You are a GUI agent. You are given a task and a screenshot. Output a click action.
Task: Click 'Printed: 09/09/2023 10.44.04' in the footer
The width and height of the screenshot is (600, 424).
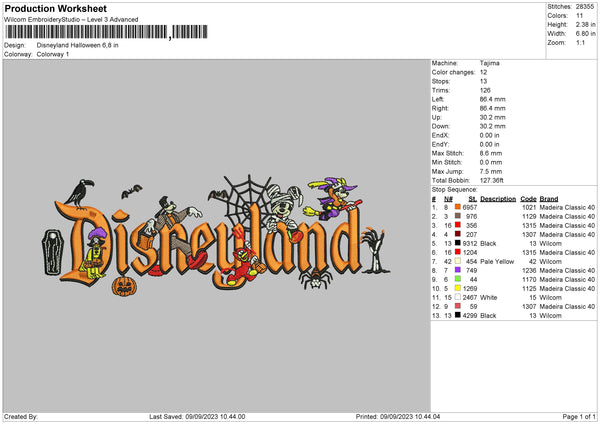[x=398, y=417]
